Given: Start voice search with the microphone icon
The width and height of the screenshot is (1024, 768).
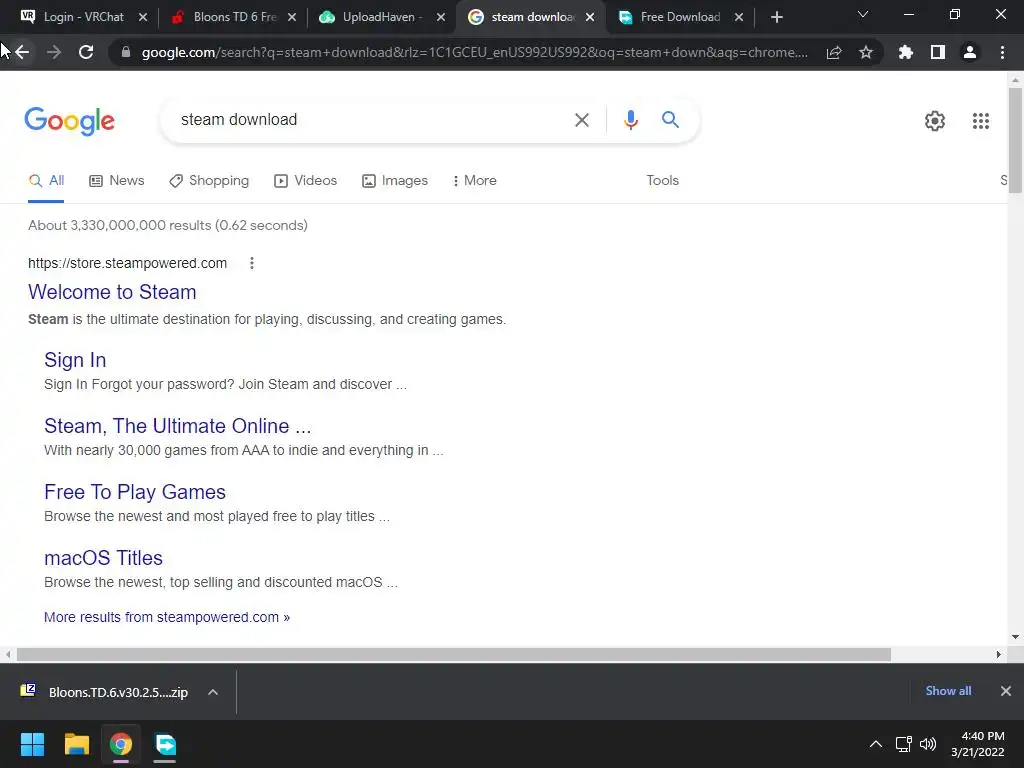Looking at the screenshot, I should [630, 120].
